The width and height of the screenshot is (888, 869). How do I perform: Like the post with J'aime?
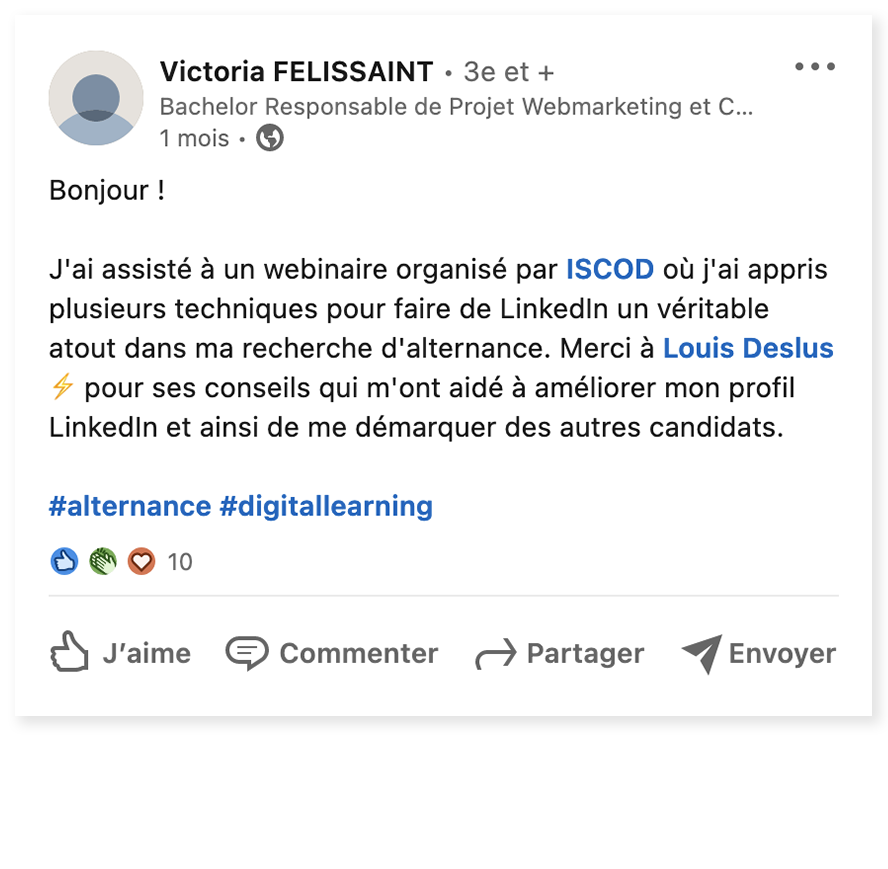[x=120, y=653]
